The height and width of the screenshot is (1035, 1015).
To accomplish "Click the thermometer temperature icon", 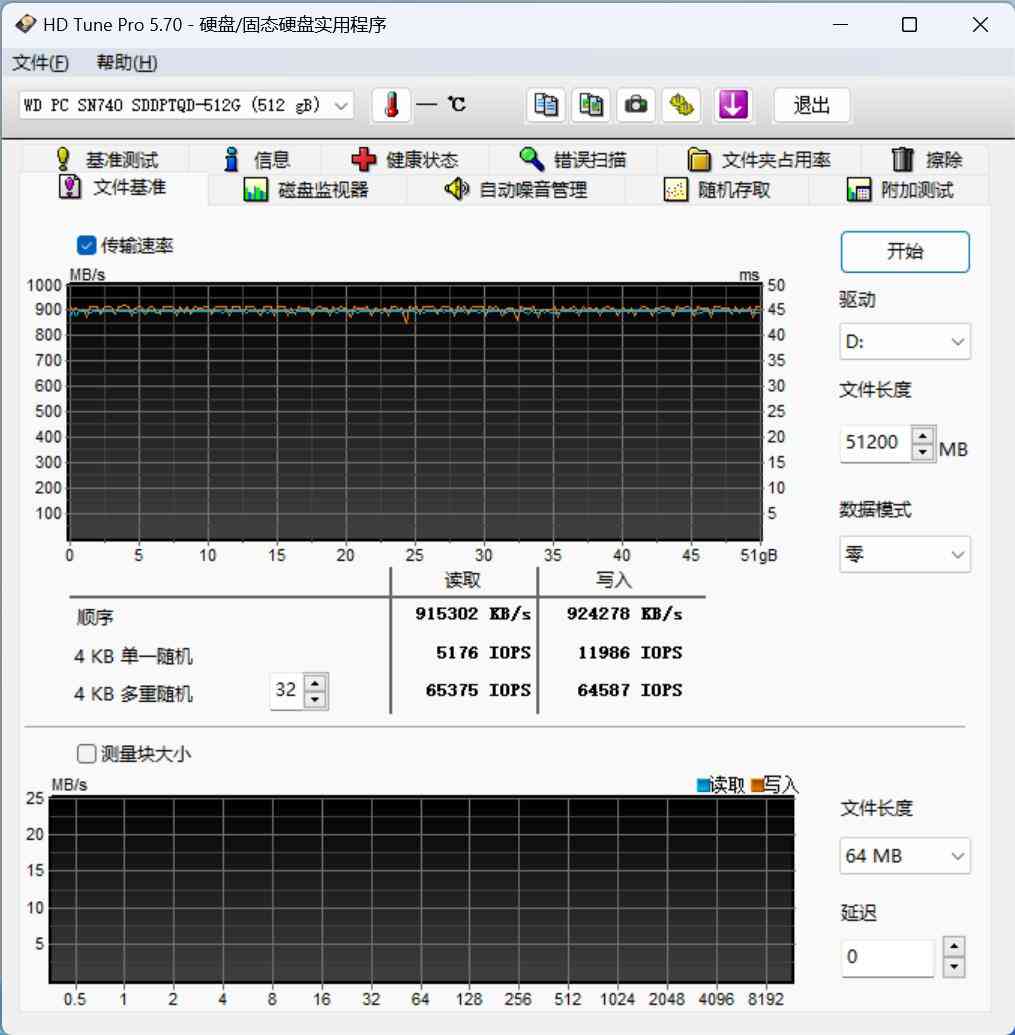I will 391,105.
